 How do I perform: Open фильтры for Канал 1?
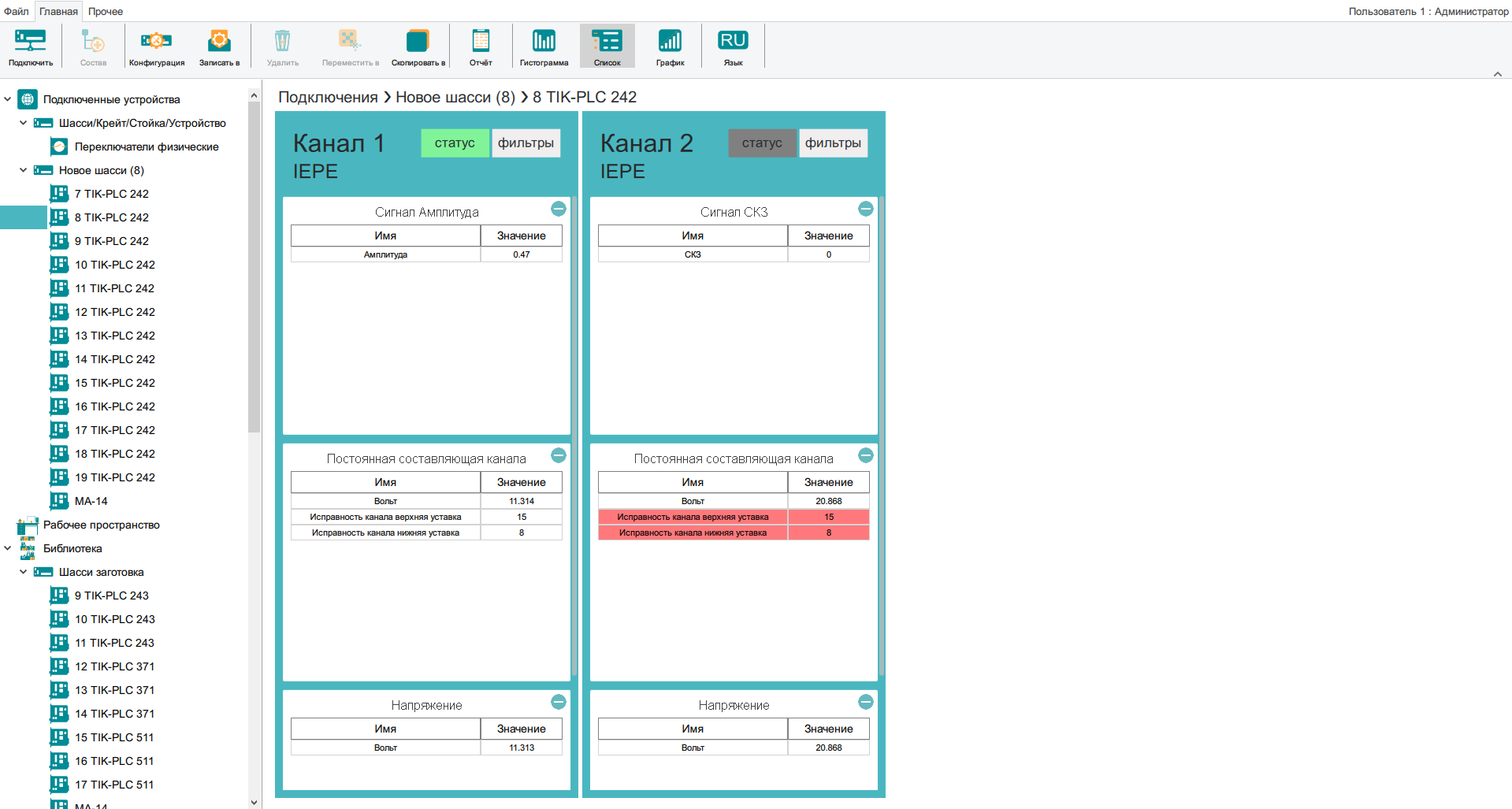(526, 143)
